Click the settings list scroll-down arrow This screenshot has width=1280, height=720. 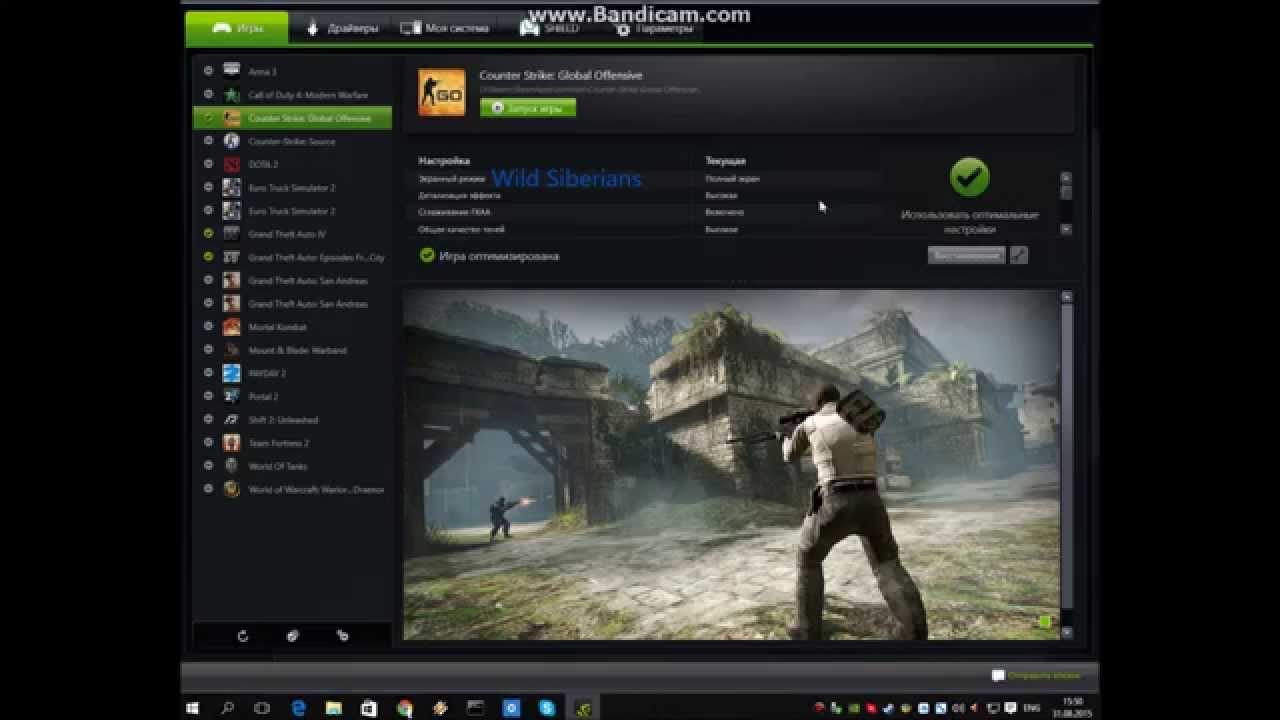(x=1066, y=229)
